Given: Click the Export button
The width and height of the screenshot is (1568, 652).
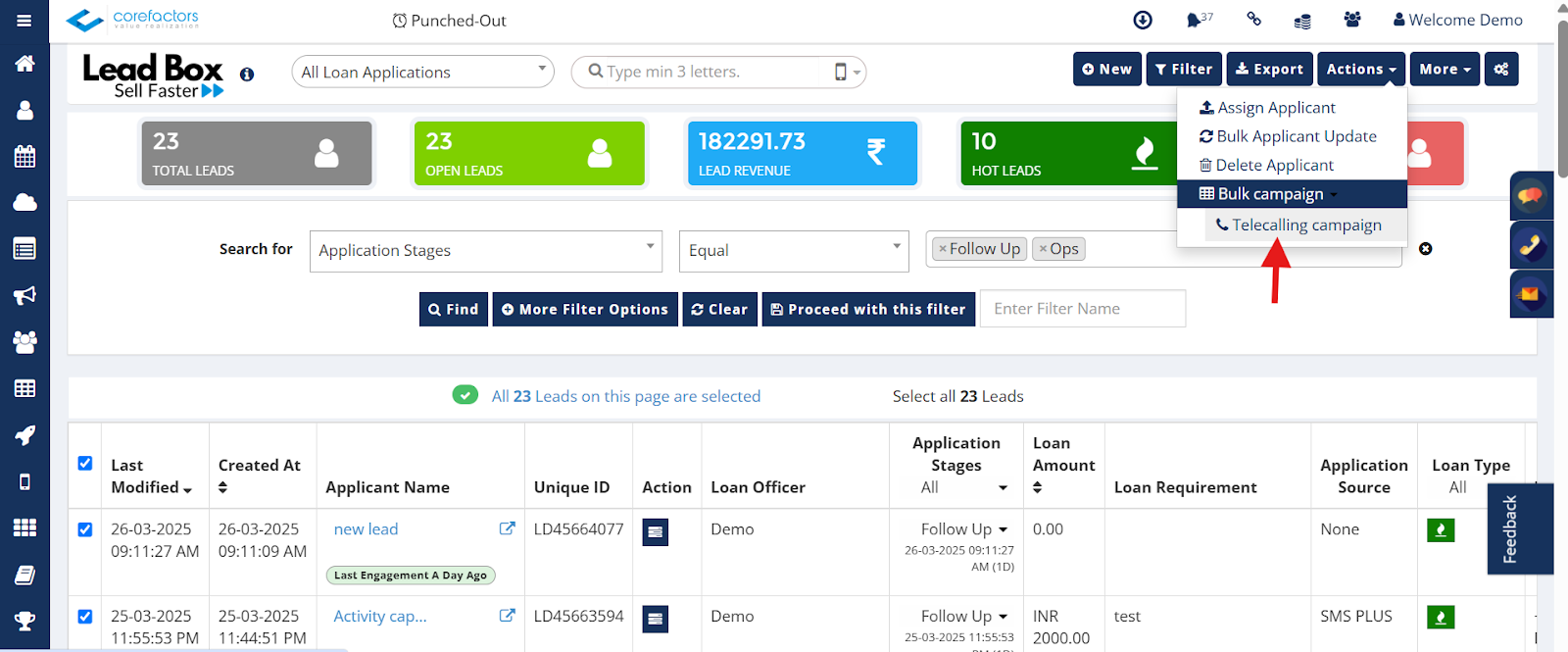Looking at the screenshot, I should [x=1270, y=69].
